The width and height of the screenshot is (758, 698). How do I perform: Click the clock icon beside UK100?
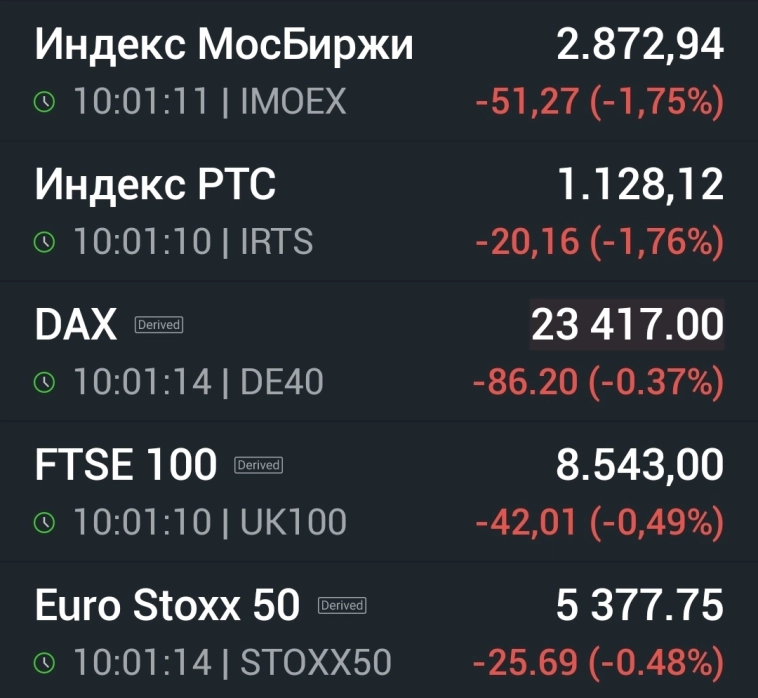44,522
